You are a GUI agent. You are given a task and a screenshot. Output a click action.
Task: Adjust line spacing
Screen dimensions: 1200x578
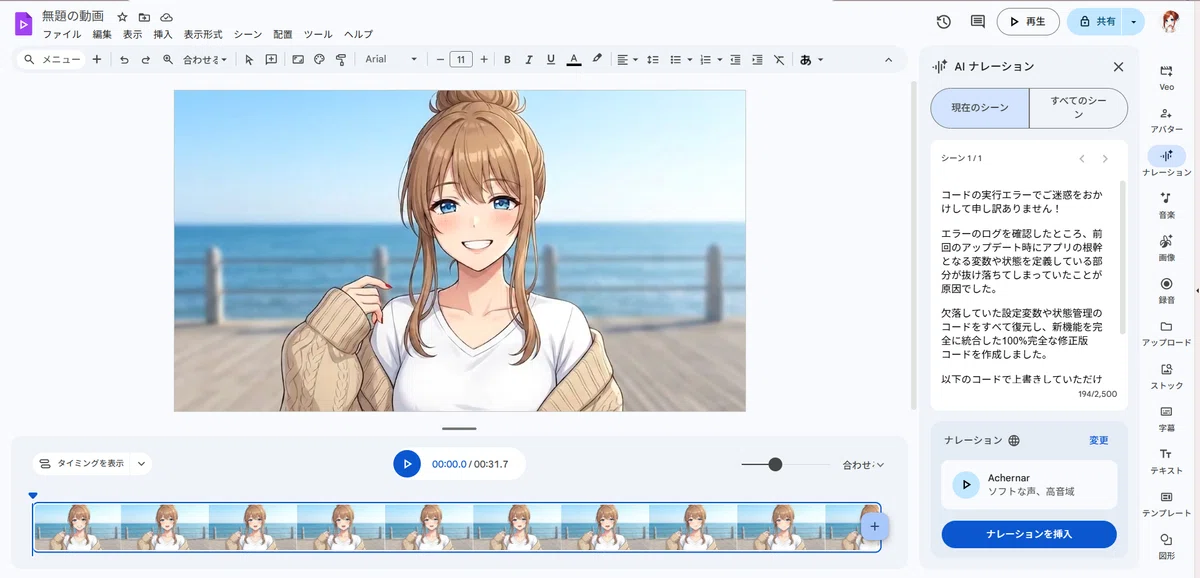pyautogui.click(x=653, y=60)
